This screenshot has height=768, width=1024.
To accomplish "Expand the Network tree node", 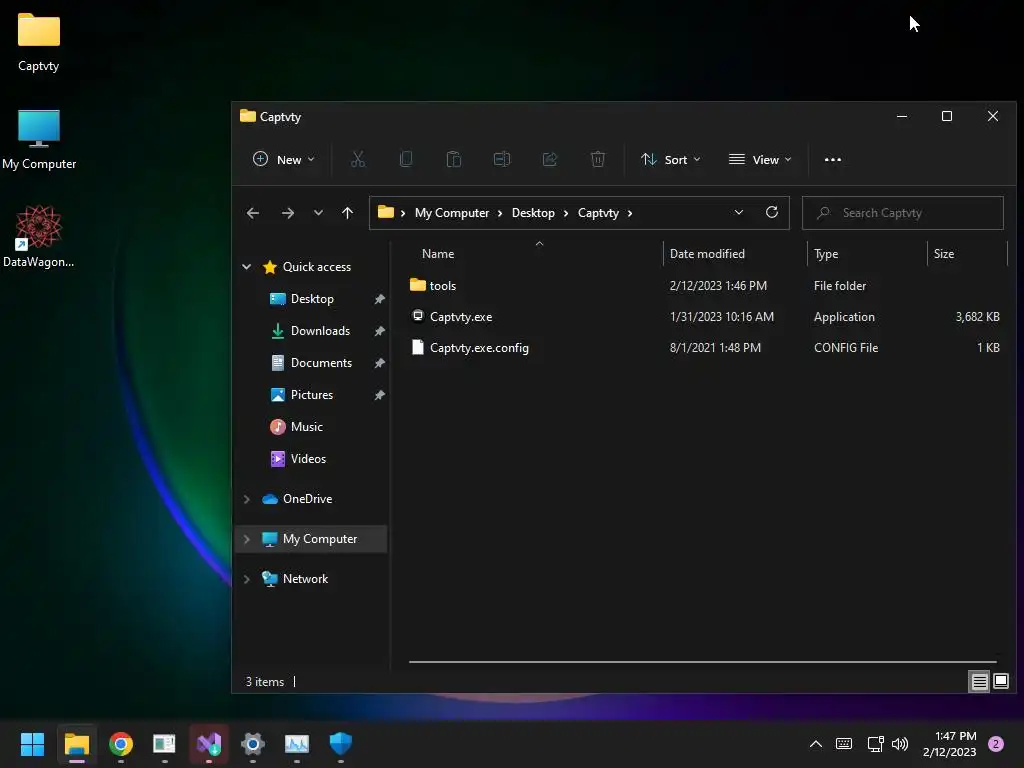I will [x=246, y=579].
